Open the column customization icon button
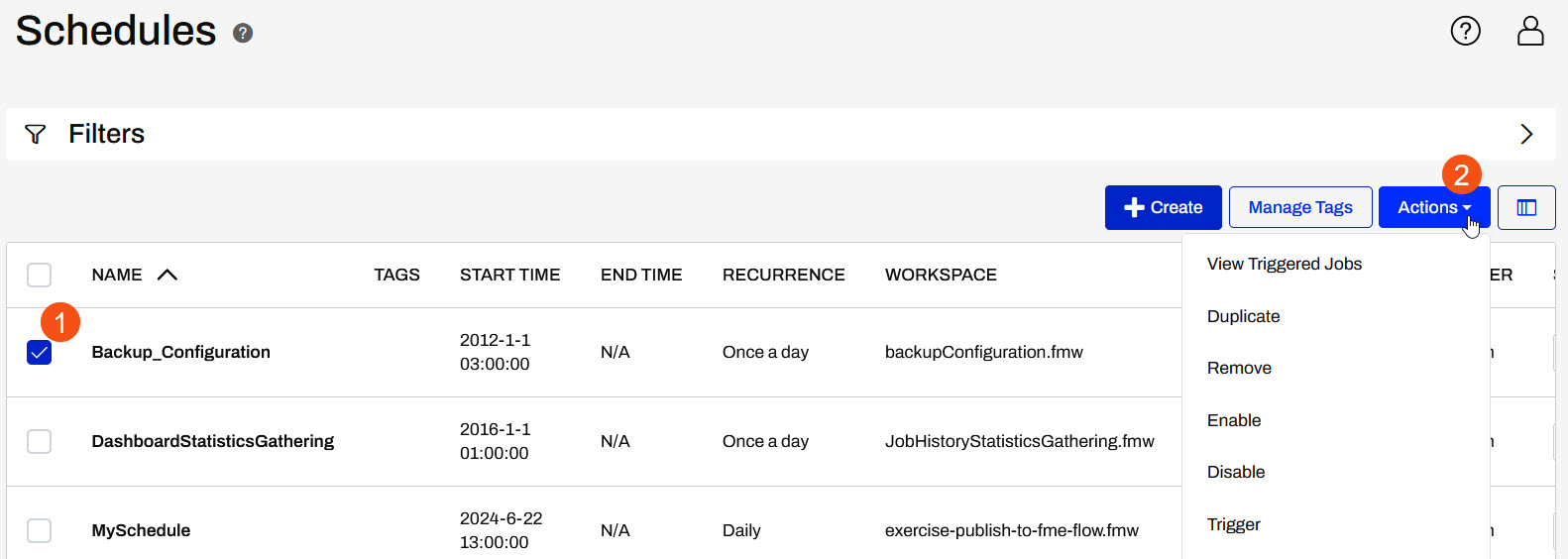 pos(1526,208)
